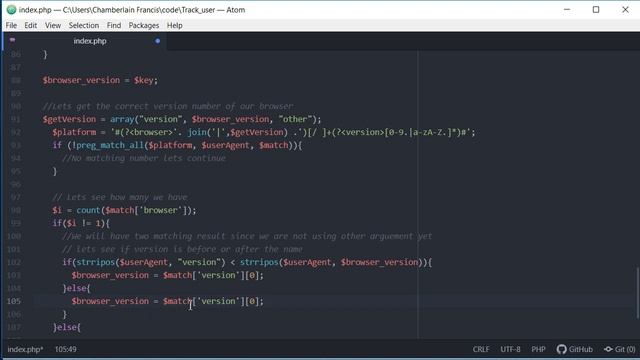
Task: Click the PHP file icon on the tab
Action: pyautogui.click(x=12, y=40)
